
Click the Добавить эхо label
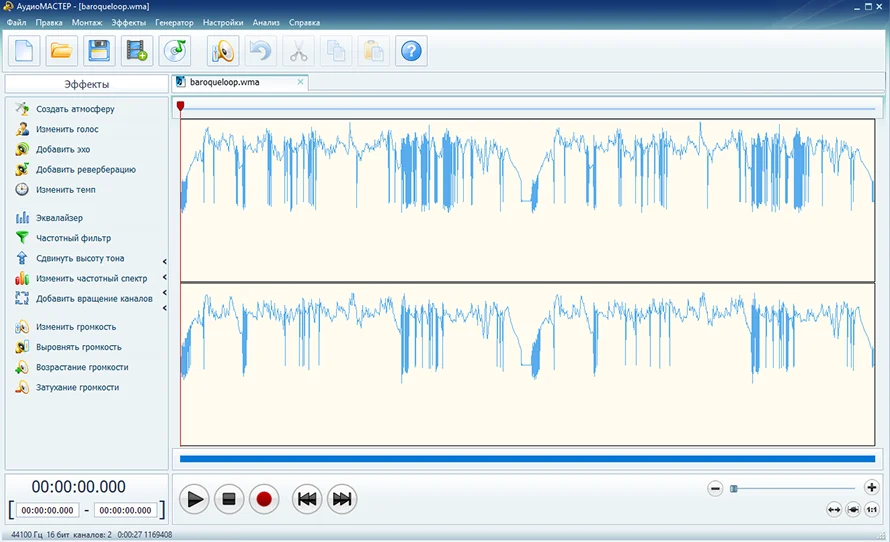pos(63,149)
